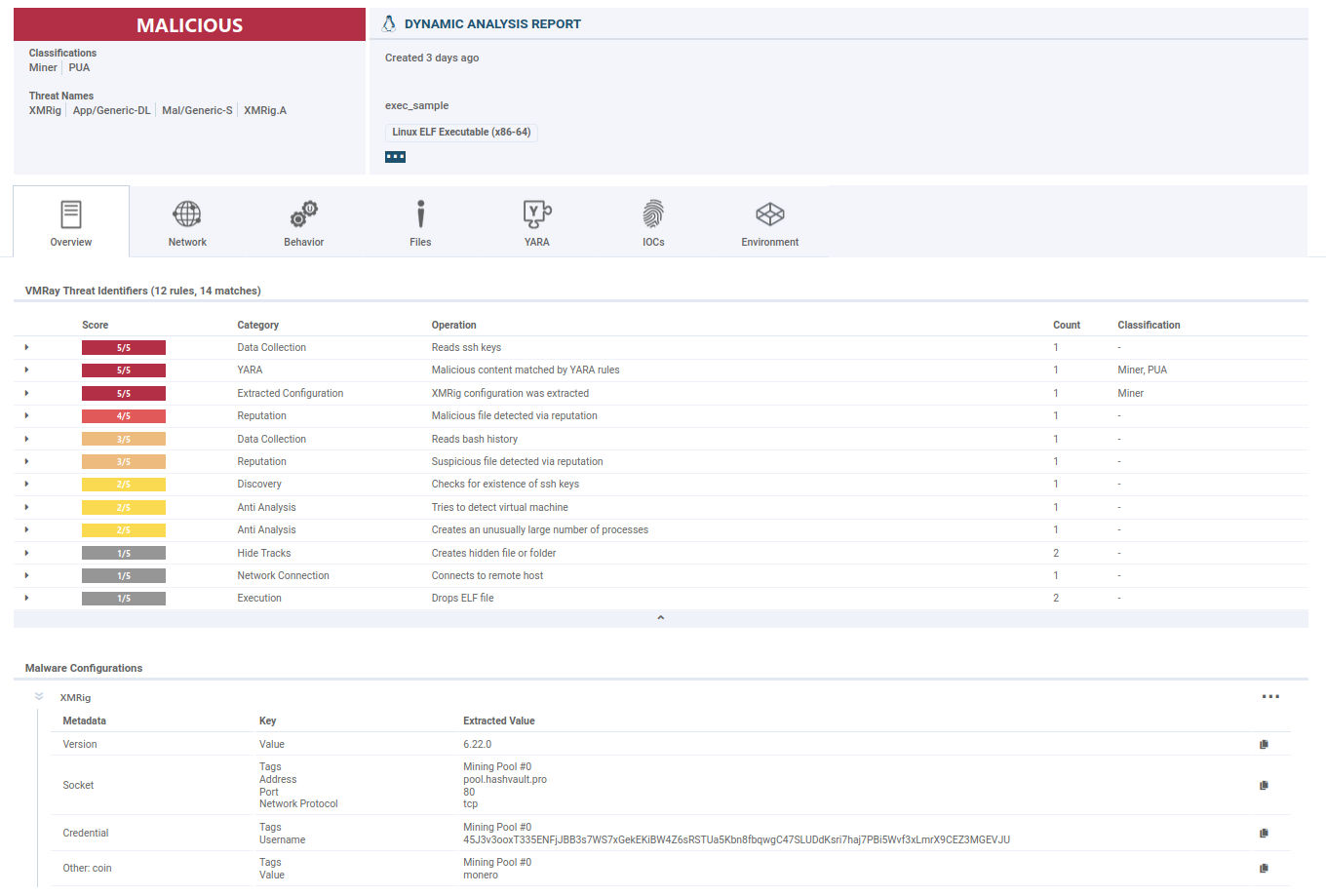Image resolution: width=1326 pixels, height=896 pixels.
Task: Copy the Socket row extracted value
Action: [1264, 785]
